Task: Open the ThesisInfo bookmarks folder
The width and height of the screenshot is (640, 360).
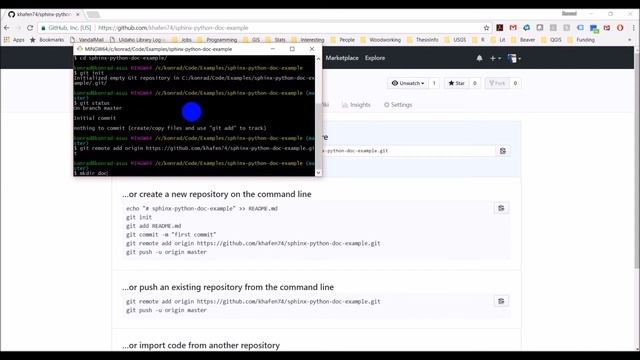Action: pos(422,40)
